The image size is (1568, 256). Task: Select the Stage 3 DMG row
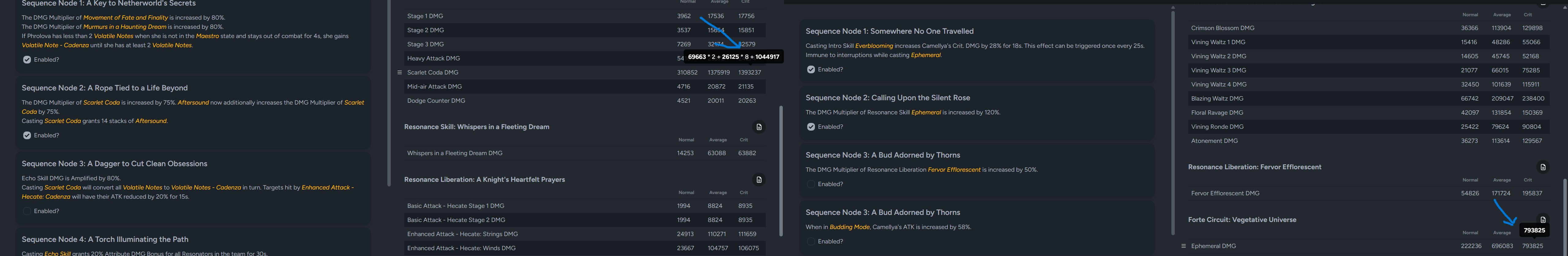(x=585, y=44)
